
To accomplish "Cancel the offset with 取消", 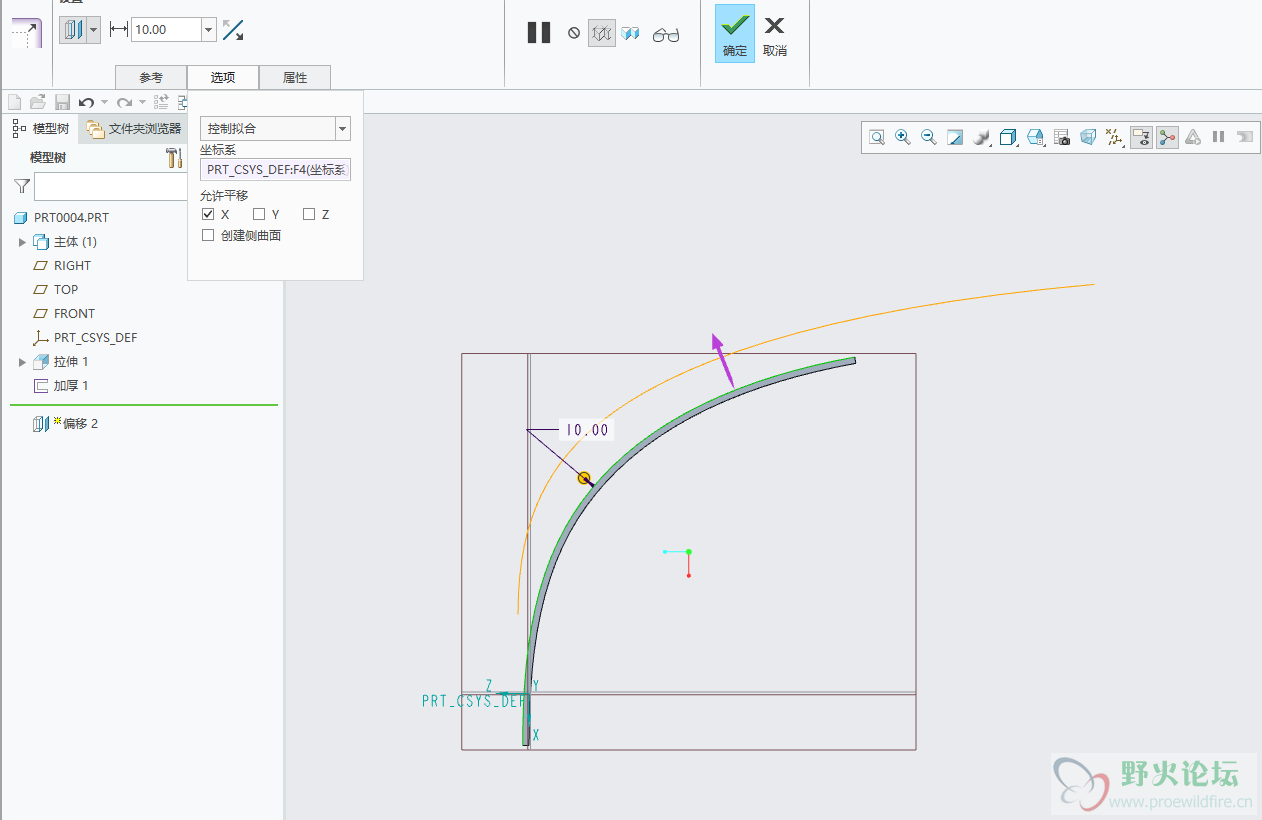I will pyautogui.click(x=775, y=34).
